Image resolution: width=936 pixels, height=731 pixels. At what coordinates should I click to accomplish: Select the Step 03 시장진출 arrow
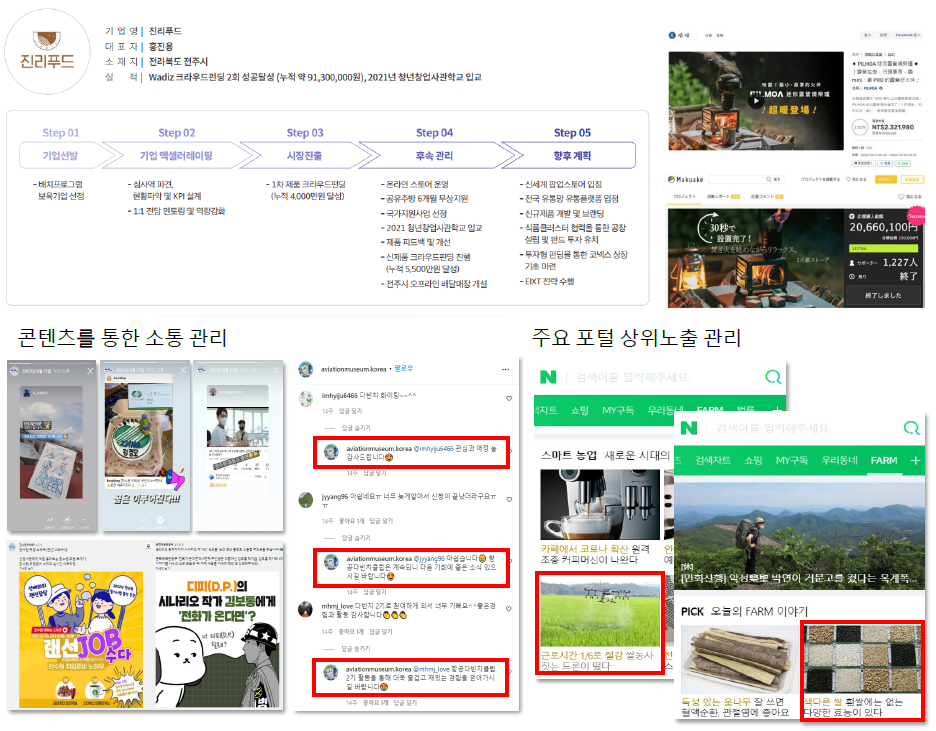pyautogui.click(x=304, y=155)
